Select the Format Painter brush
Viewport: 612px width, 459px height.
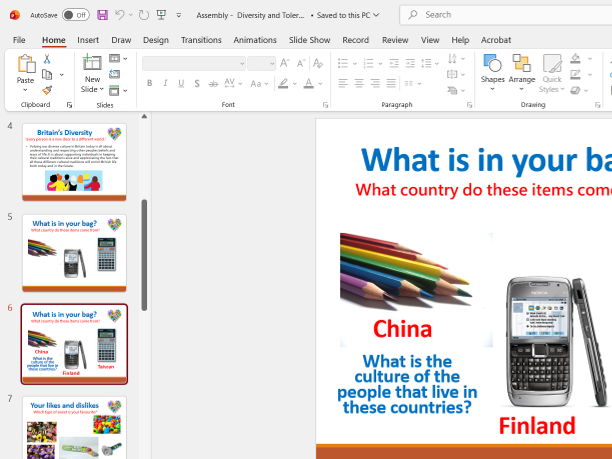pos(47,90)
